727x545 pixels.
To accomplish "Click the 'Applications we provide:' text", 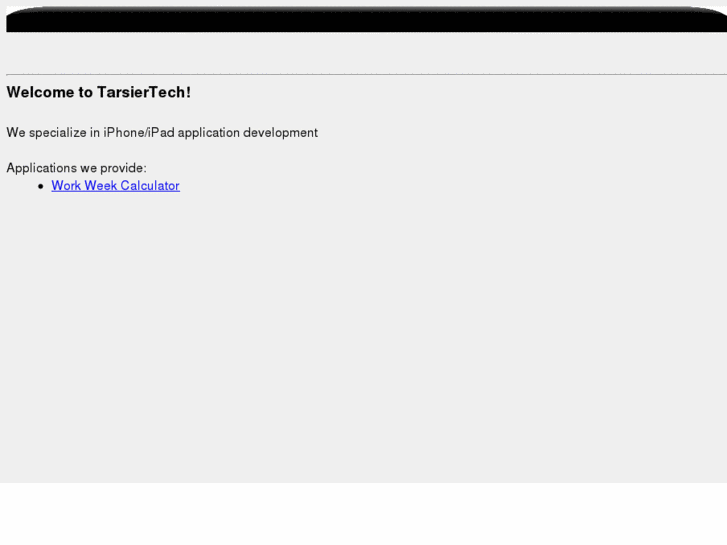I will coord(77,168).
